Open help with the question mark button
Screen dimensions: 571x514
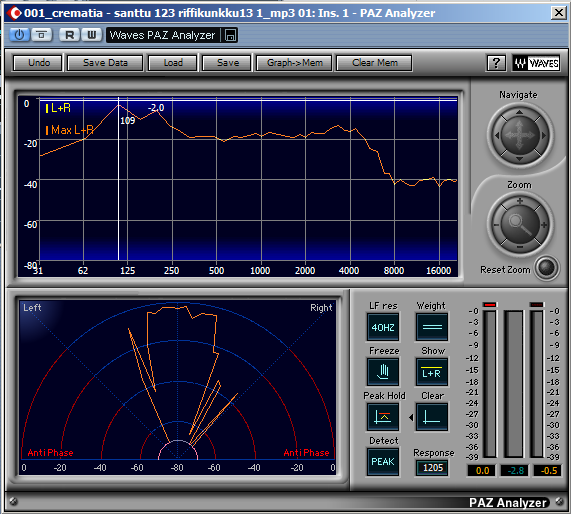tap(496, 63)
